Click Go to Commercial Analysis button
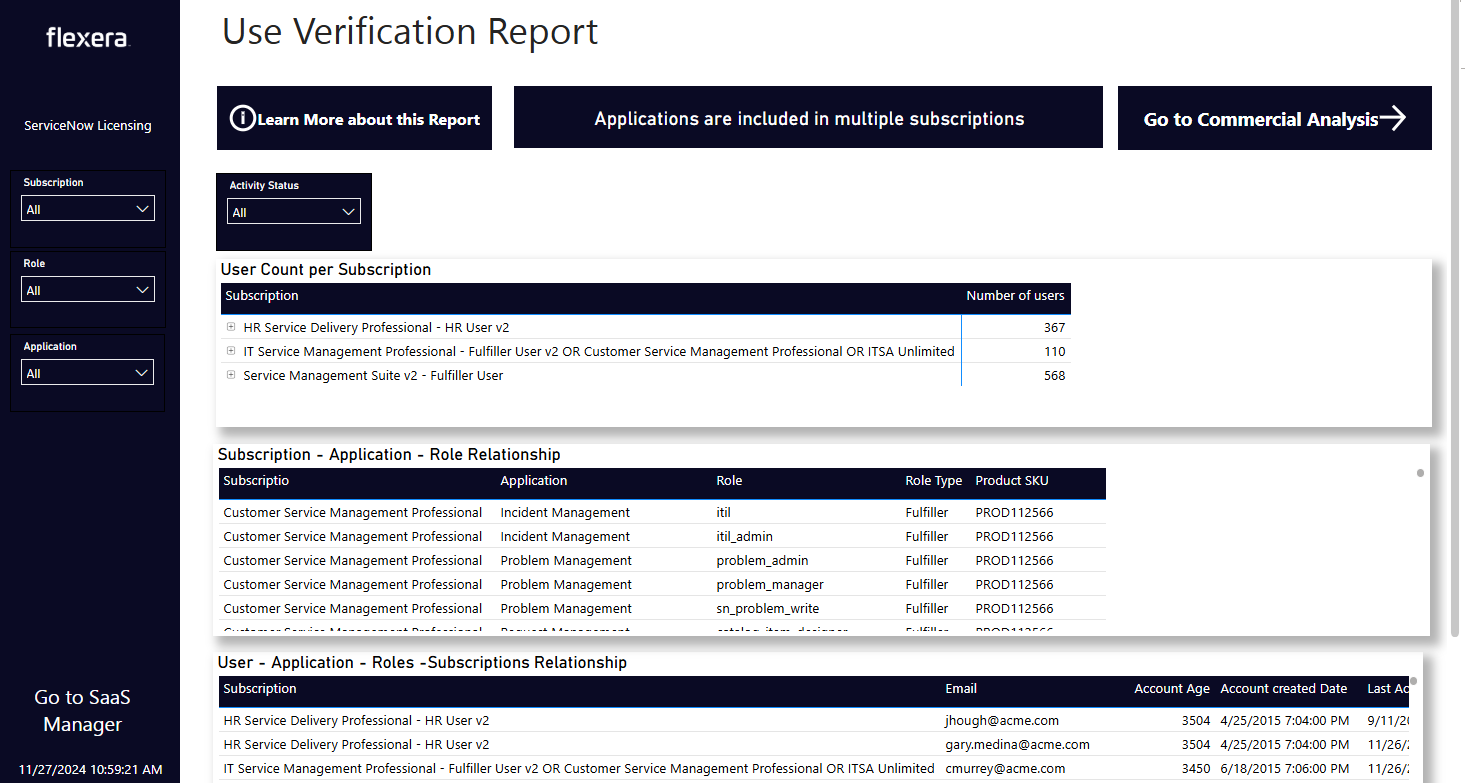The width and height of the screenshot is (1465, 783). (x=1260, y=120)
